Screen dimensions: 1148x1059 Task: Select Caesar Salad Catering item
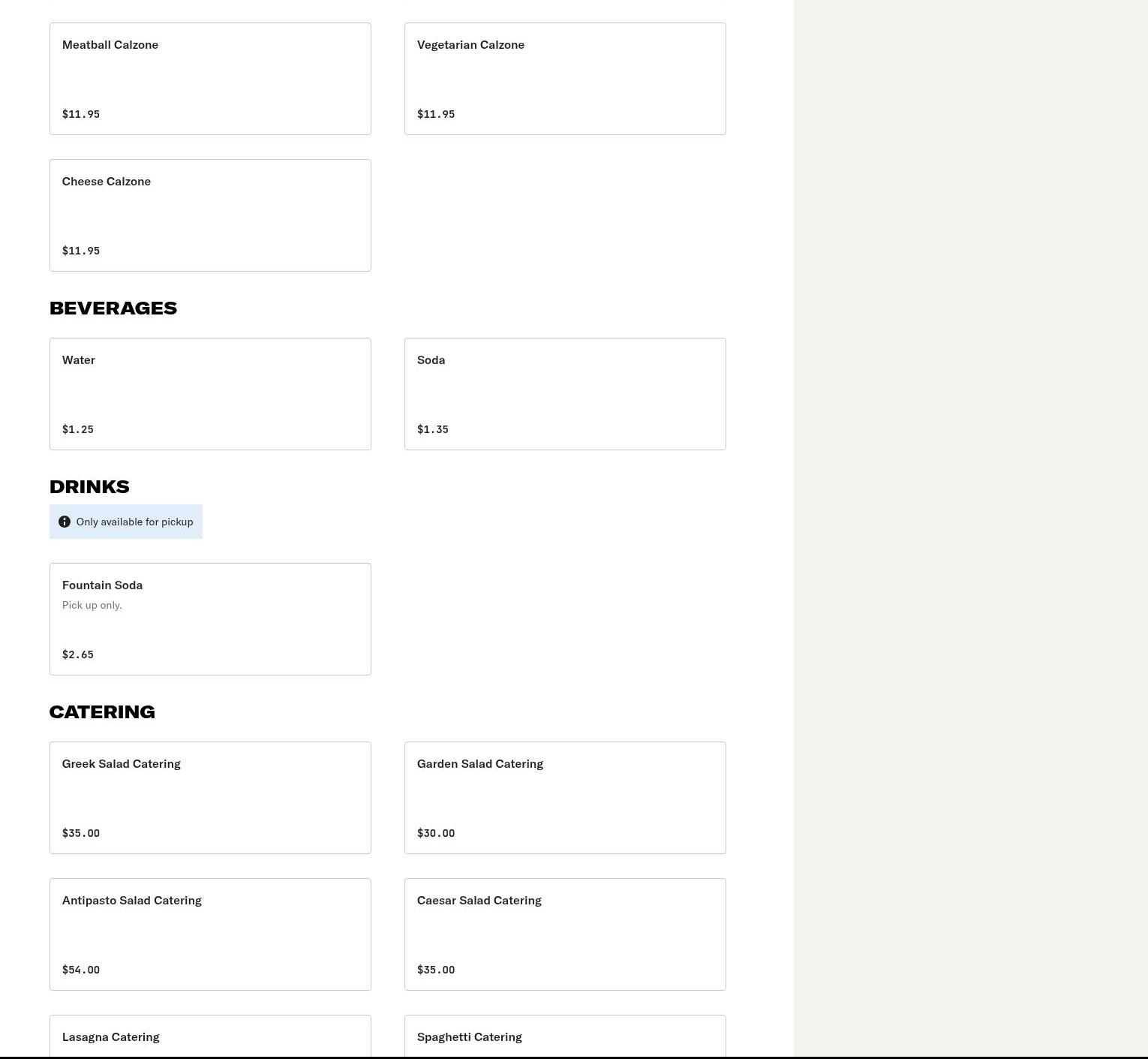(x=565, y=934)
